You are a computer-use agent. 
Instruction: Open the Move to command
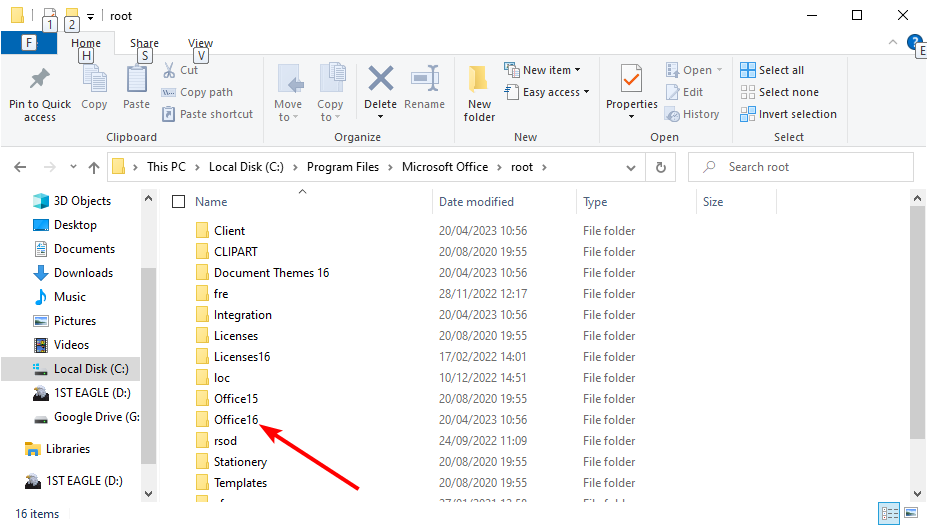tap(288, 93)
